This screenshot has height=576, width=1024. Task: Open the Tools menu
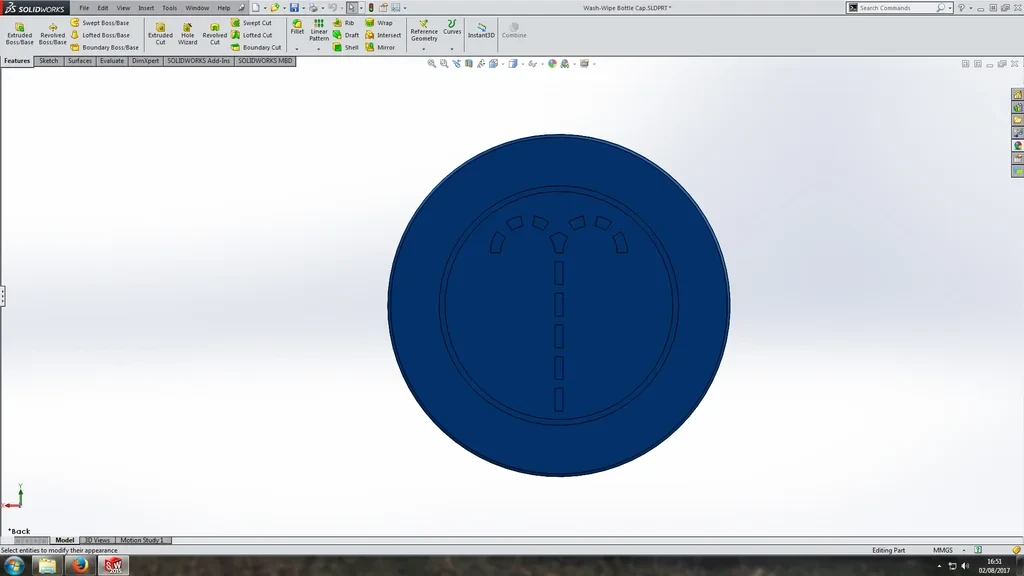pos(169,8)
